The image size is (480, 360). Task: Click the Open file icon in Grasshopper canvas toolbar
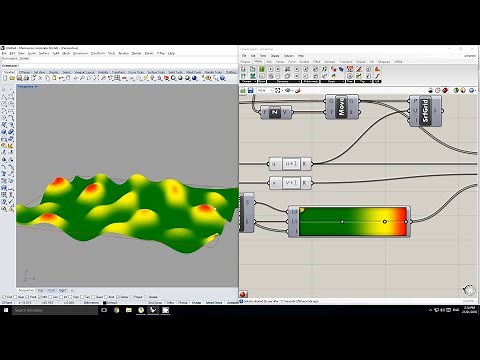pyautogui.click(x=243, y=90)
